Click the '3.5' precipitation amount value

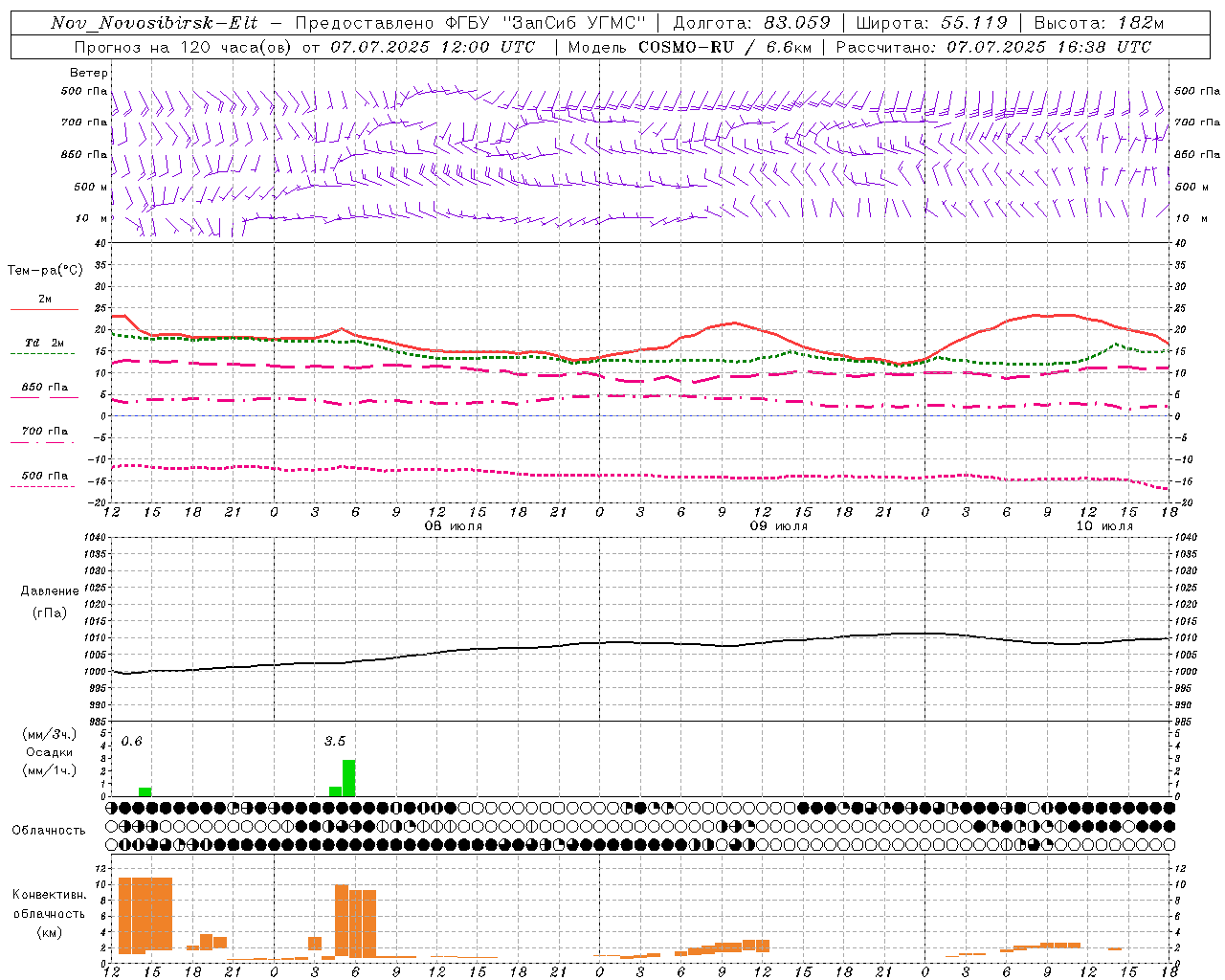tap(335, 742)
